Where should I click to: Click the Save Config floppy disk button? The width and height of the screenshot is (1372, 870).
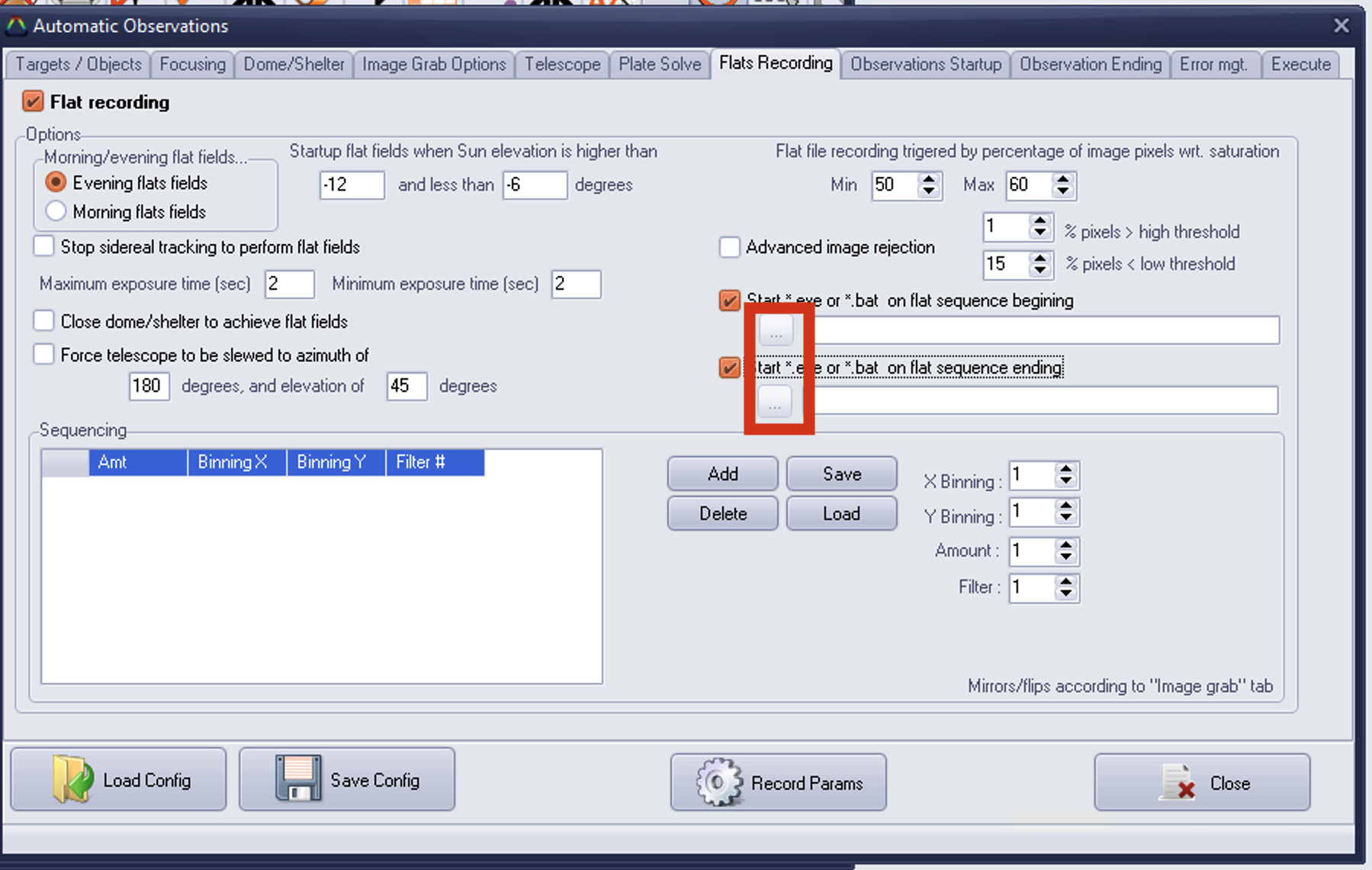[347, 779]
